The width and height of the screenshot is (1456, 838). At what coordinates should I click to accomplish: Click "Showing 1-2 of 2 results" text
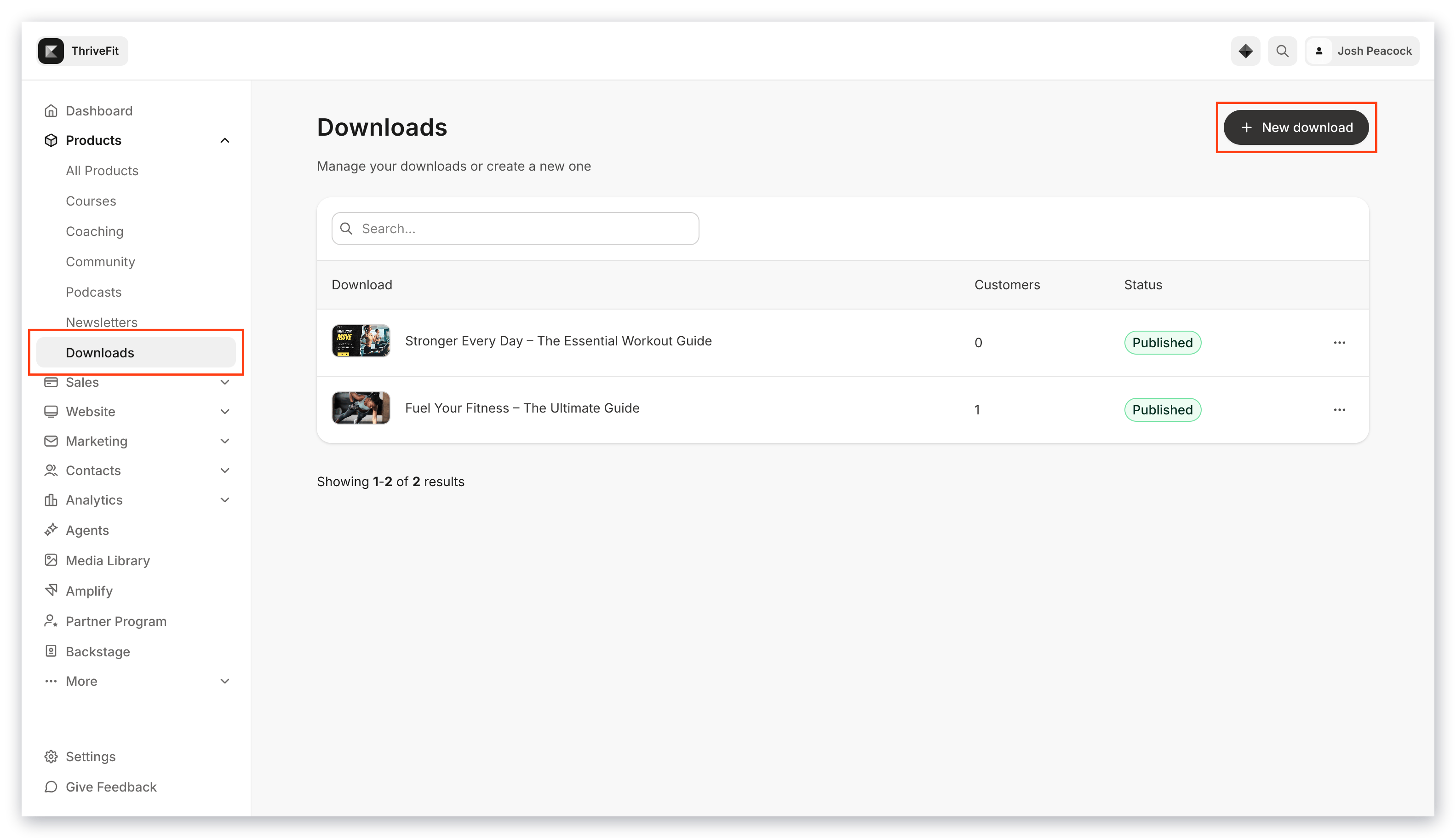390,481
